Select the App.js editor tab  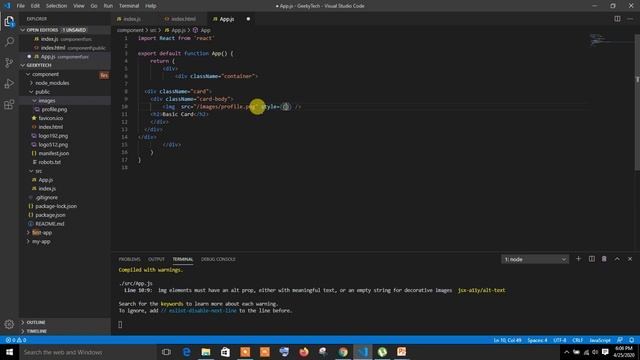[x=227, y=19]
